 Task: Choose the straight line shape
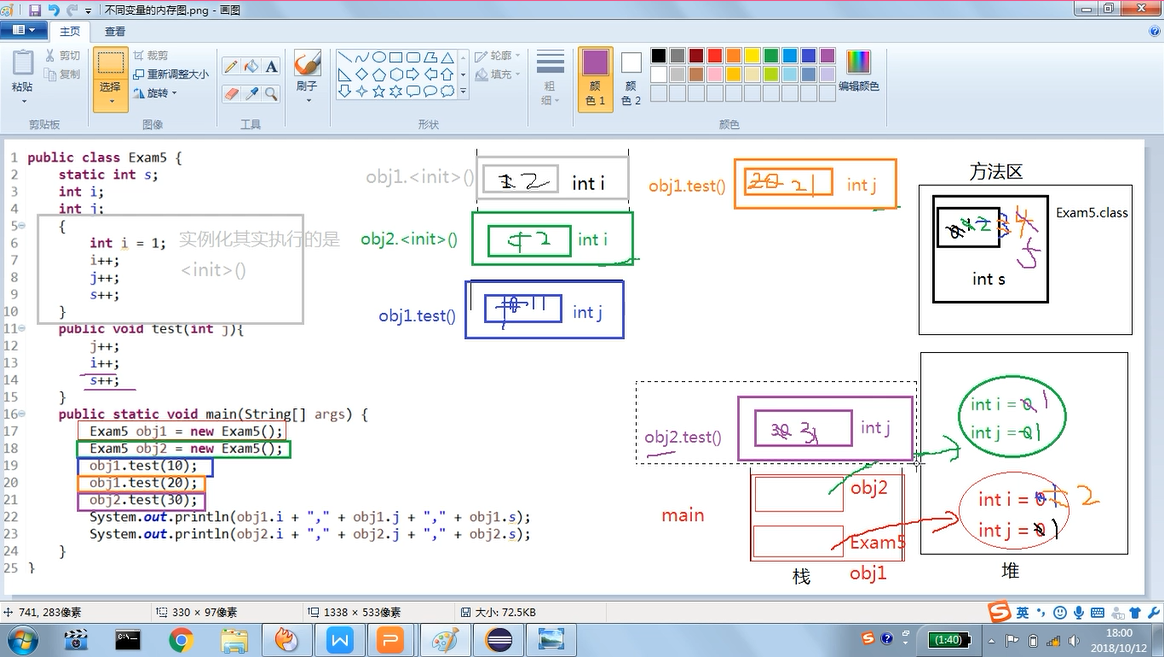click(x=344, y=57)
